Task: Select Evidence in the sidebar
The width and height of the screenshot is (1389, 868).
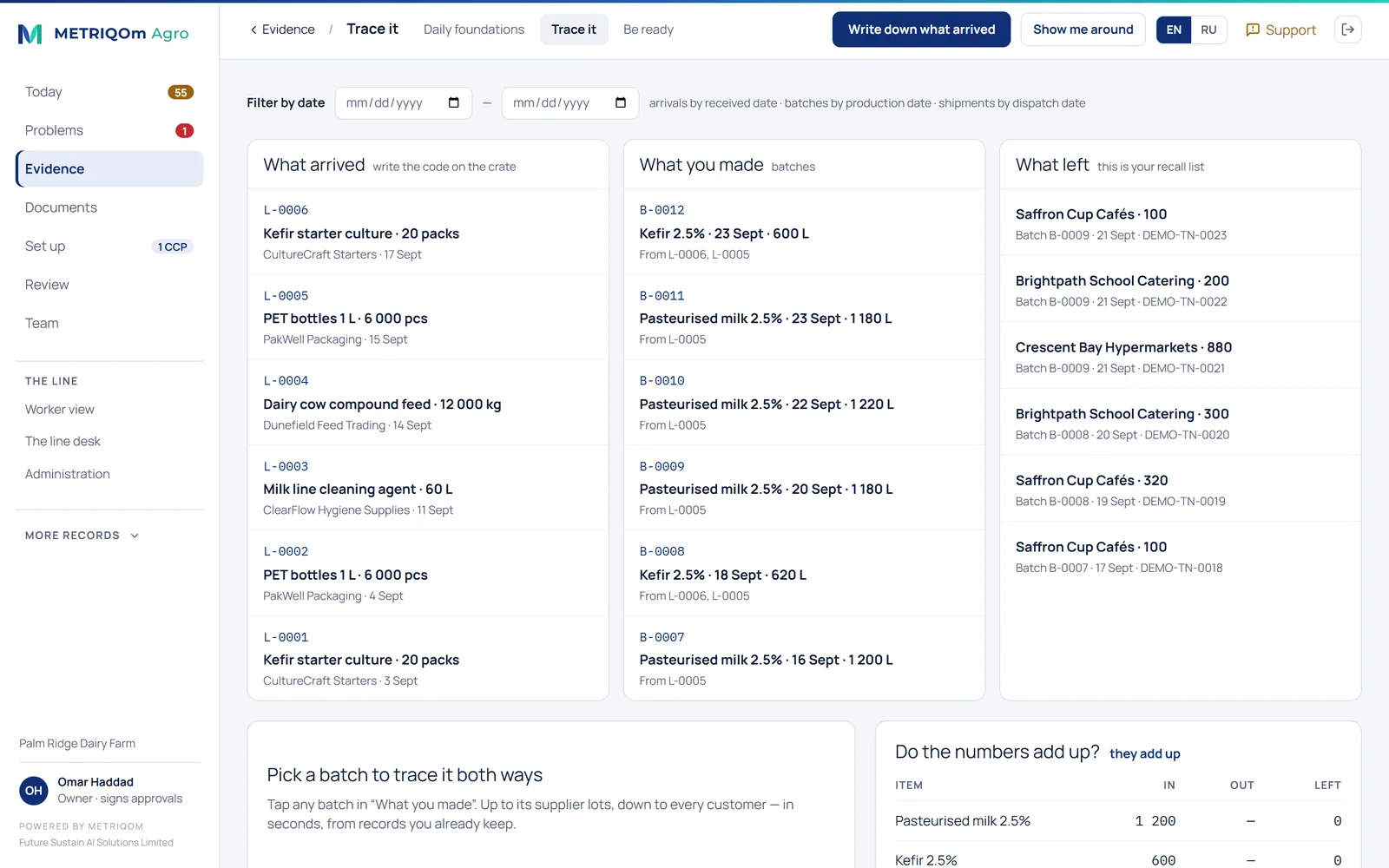Action: point(109,168)
